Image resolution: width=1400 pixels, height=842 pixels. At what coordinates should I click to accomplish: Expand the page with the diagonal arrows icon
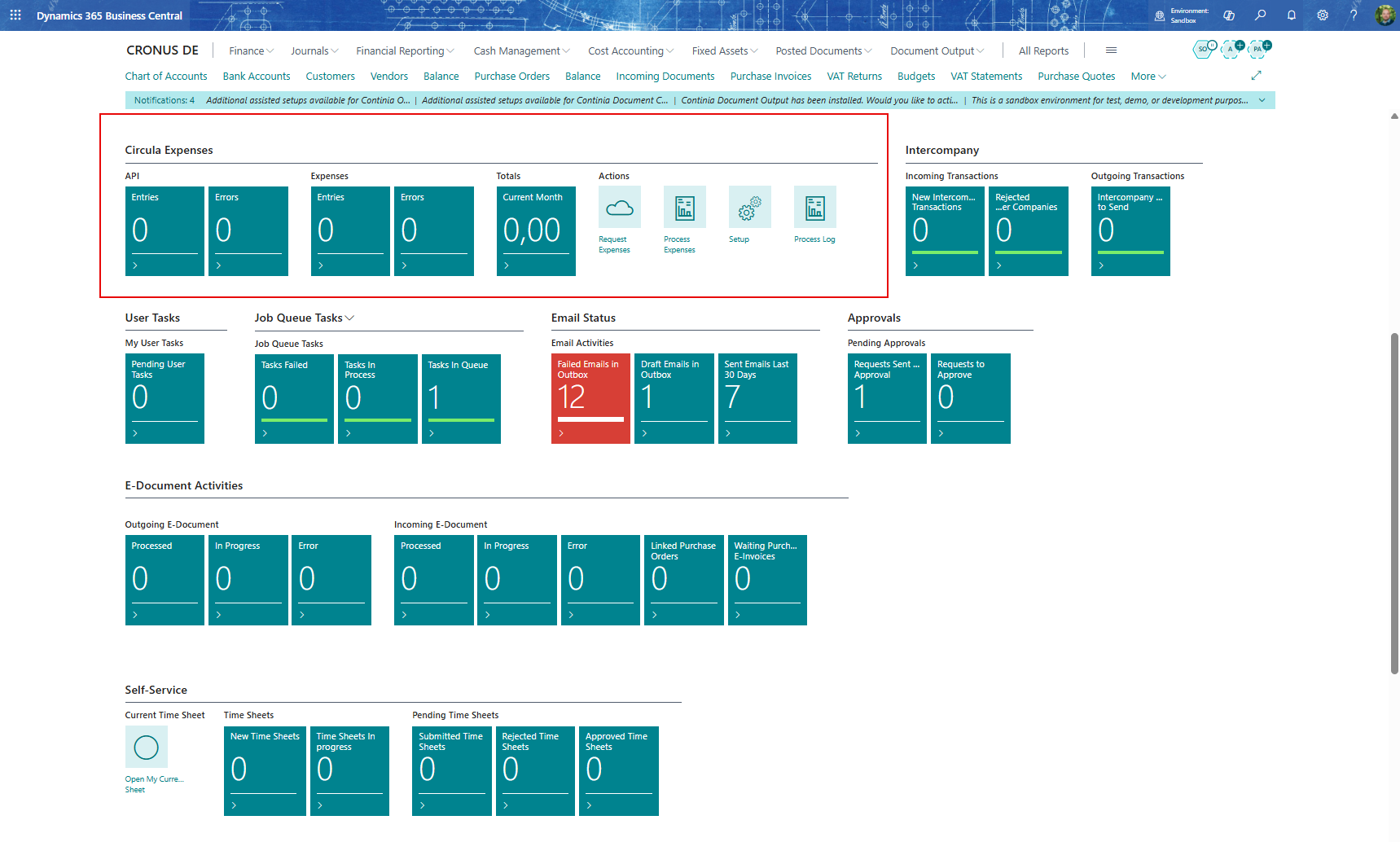(1256, 76)
